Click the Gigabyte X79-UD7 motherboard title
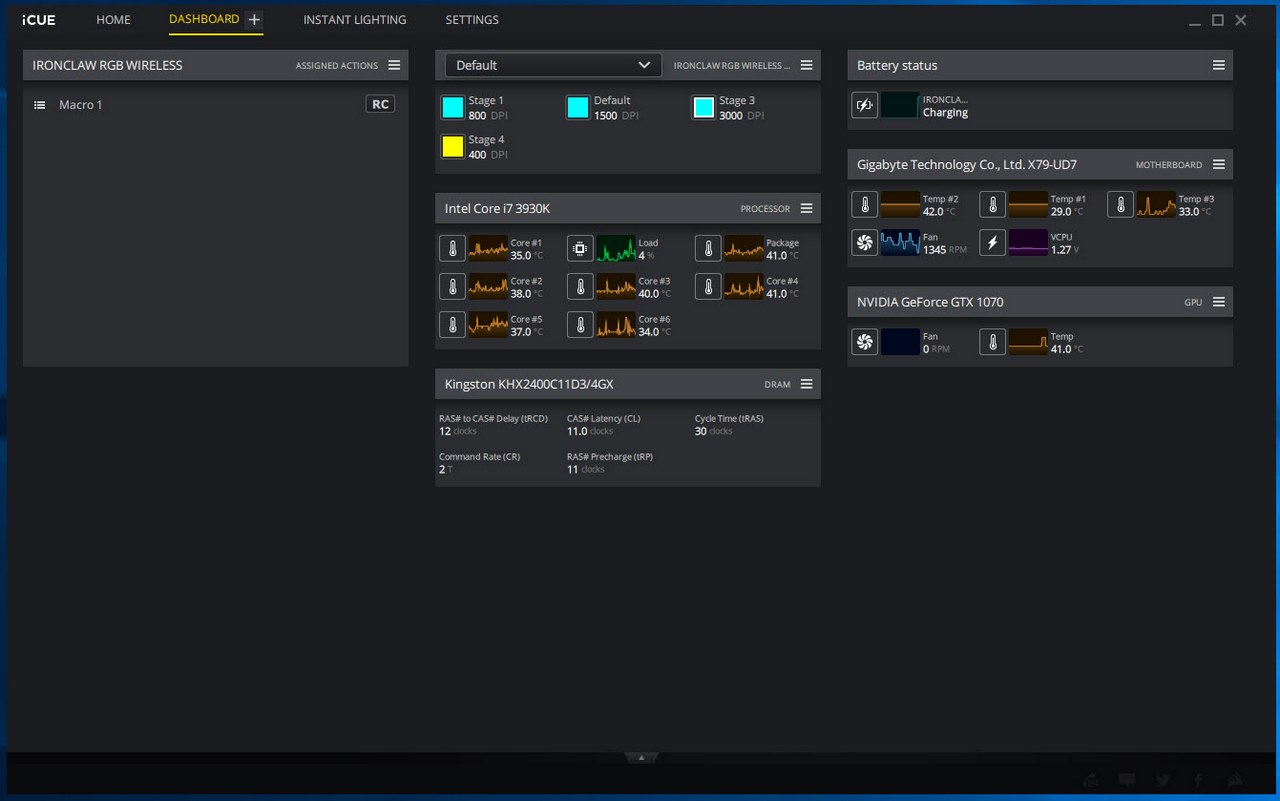This screenshot has width=1280, height=801. [967, 164]
